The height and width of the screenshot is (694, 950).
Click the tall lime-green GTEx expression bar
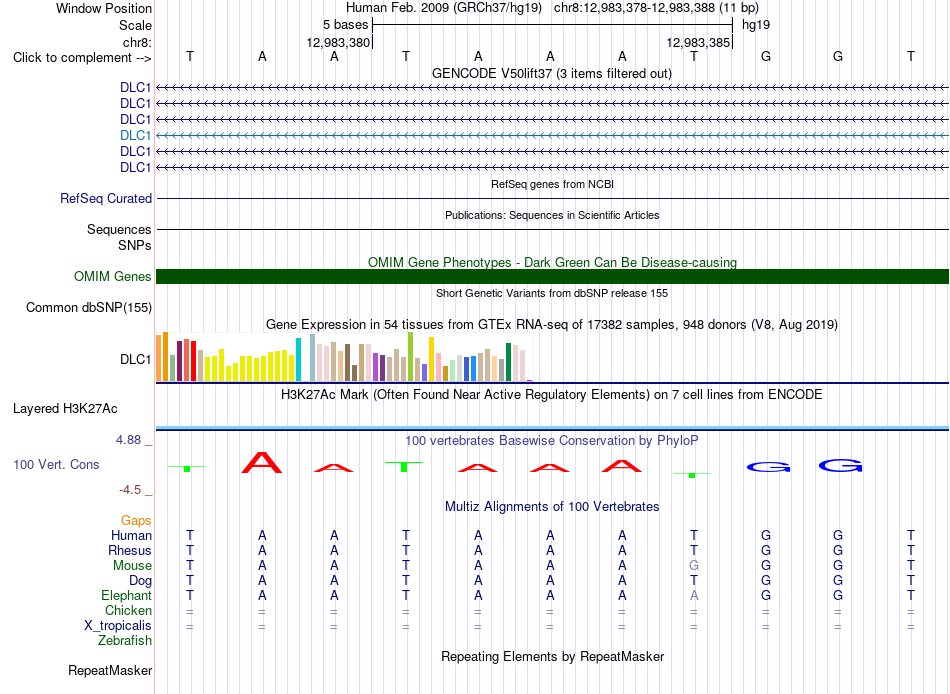click(x=410, y=356)
